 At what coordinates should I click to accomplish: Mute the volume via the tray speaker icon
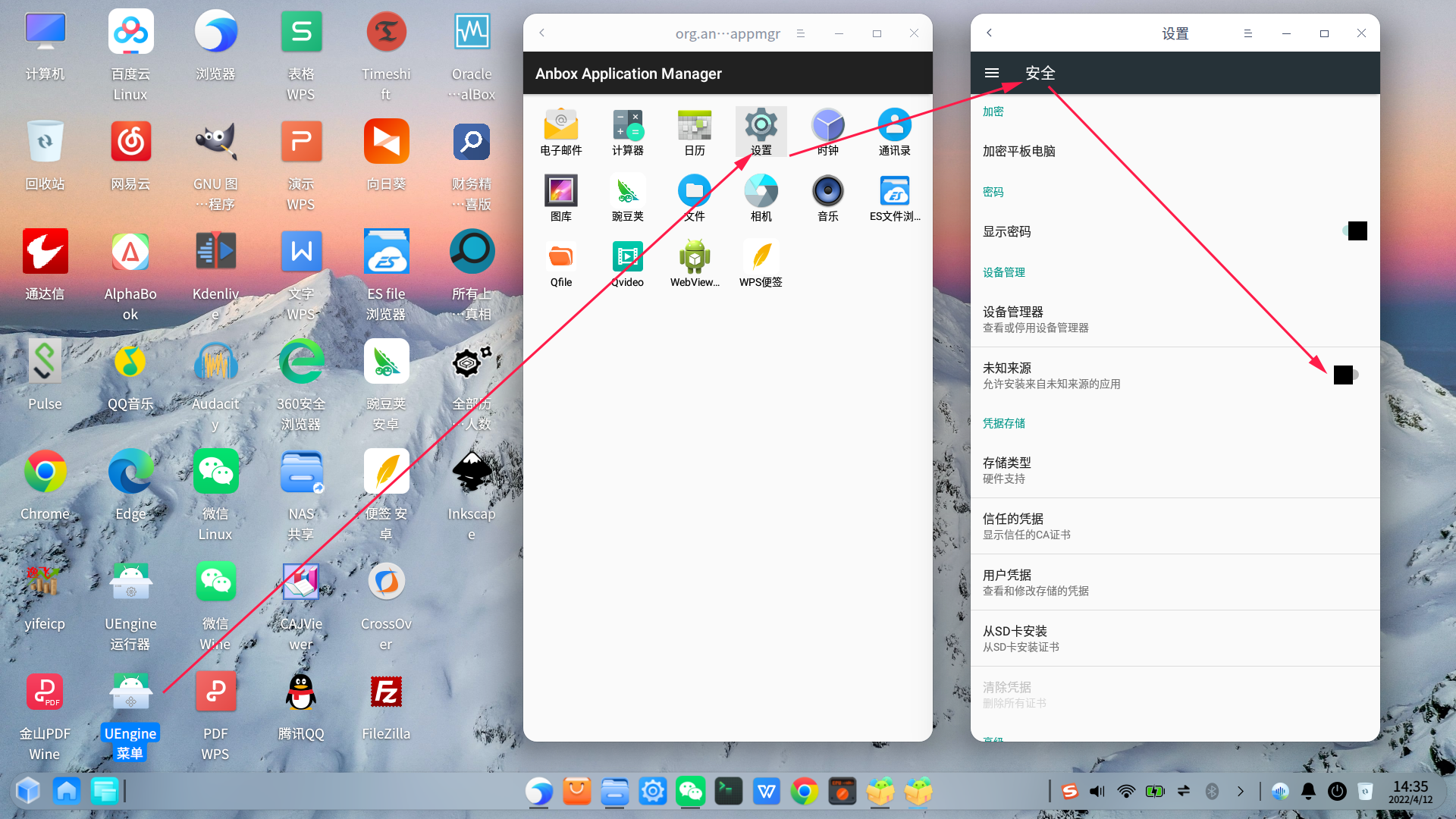click(1096, 791)
